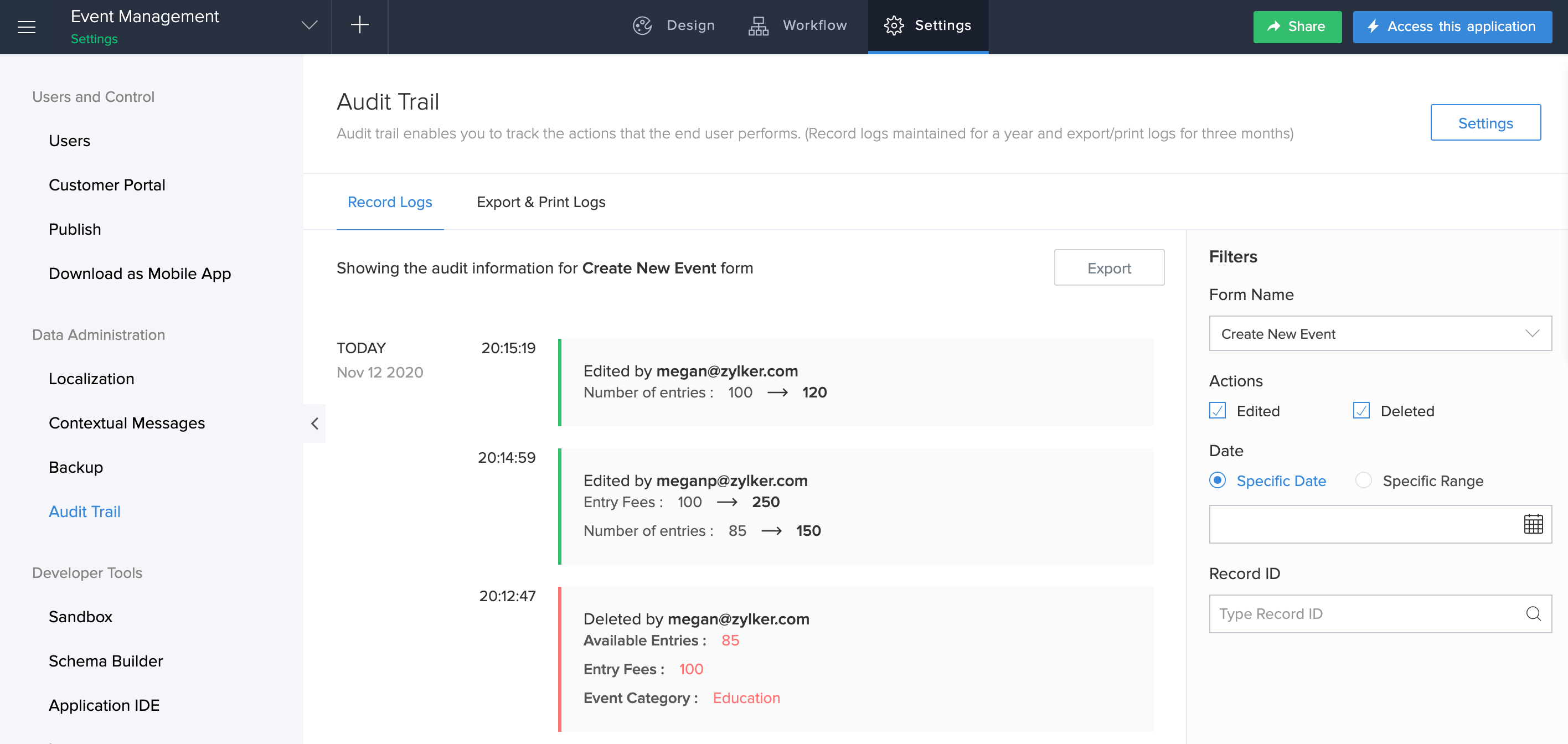
Task: Click the green Share button
Action: pyautogui.click(x=1297, y=27)
